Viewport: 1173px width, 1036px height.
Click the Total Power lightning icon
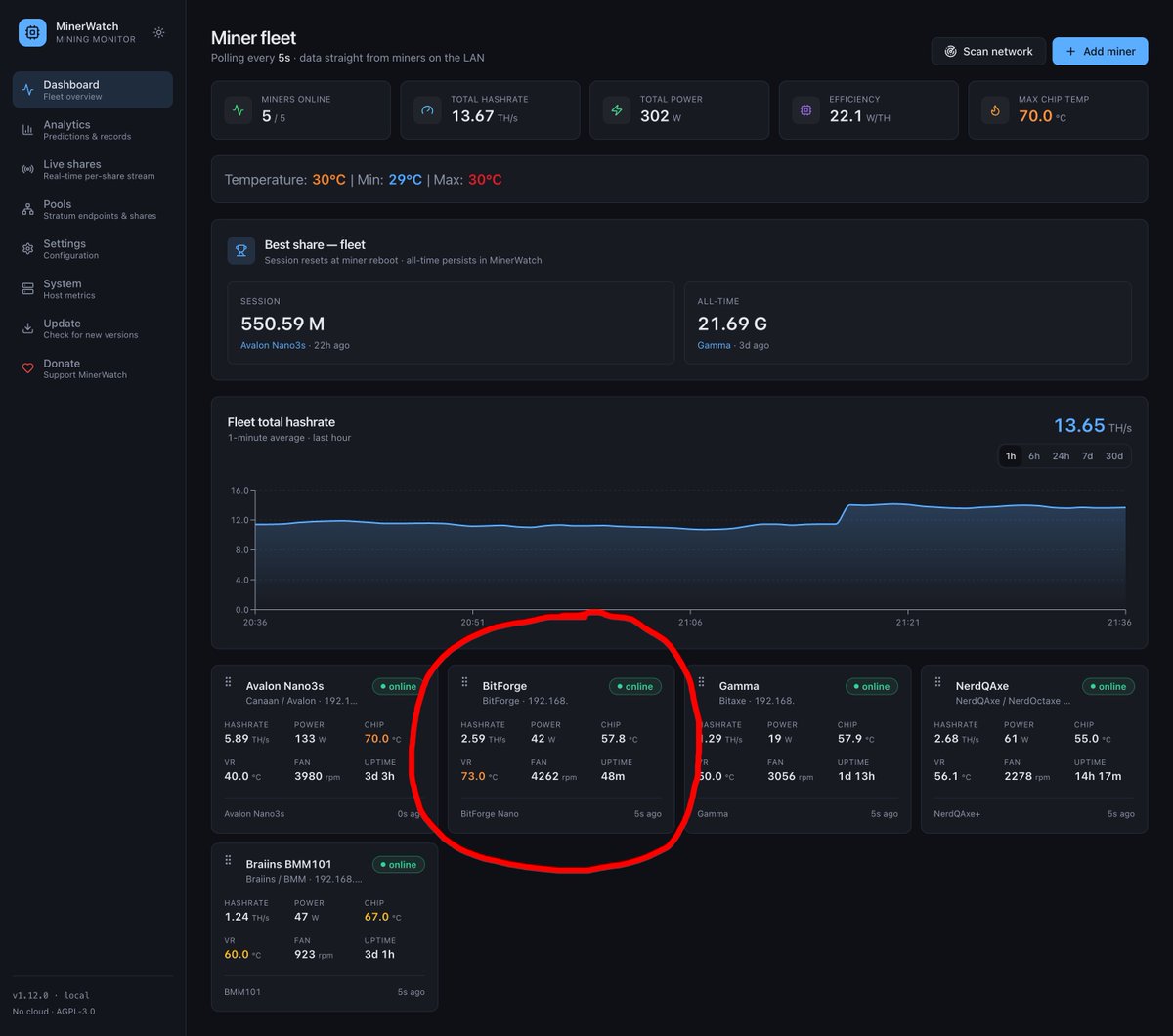[617, 110]
